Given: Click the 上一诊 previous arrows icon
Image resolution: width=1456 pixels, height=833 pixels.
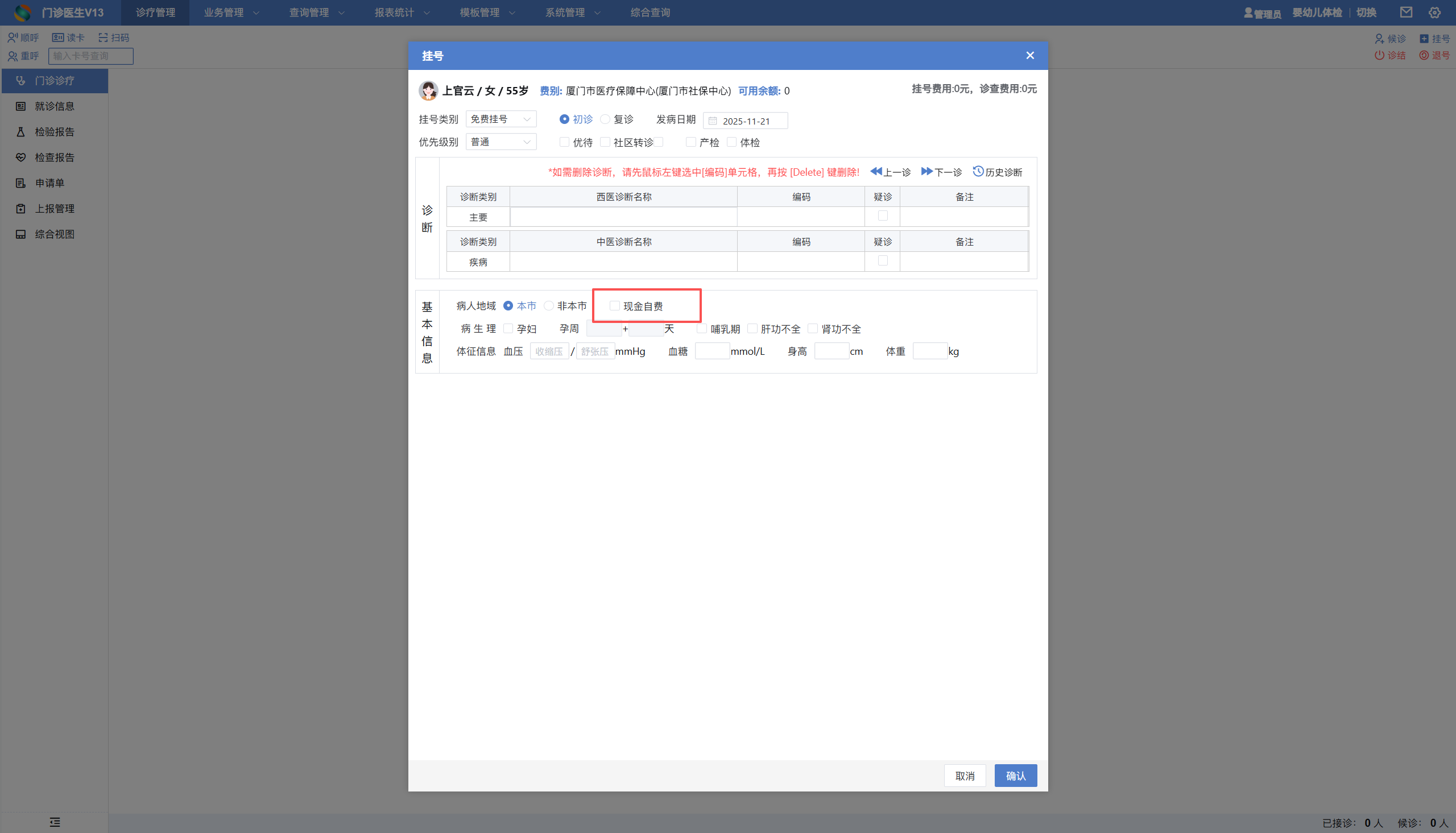Looking at the screenshot, I should coord(876,171).
